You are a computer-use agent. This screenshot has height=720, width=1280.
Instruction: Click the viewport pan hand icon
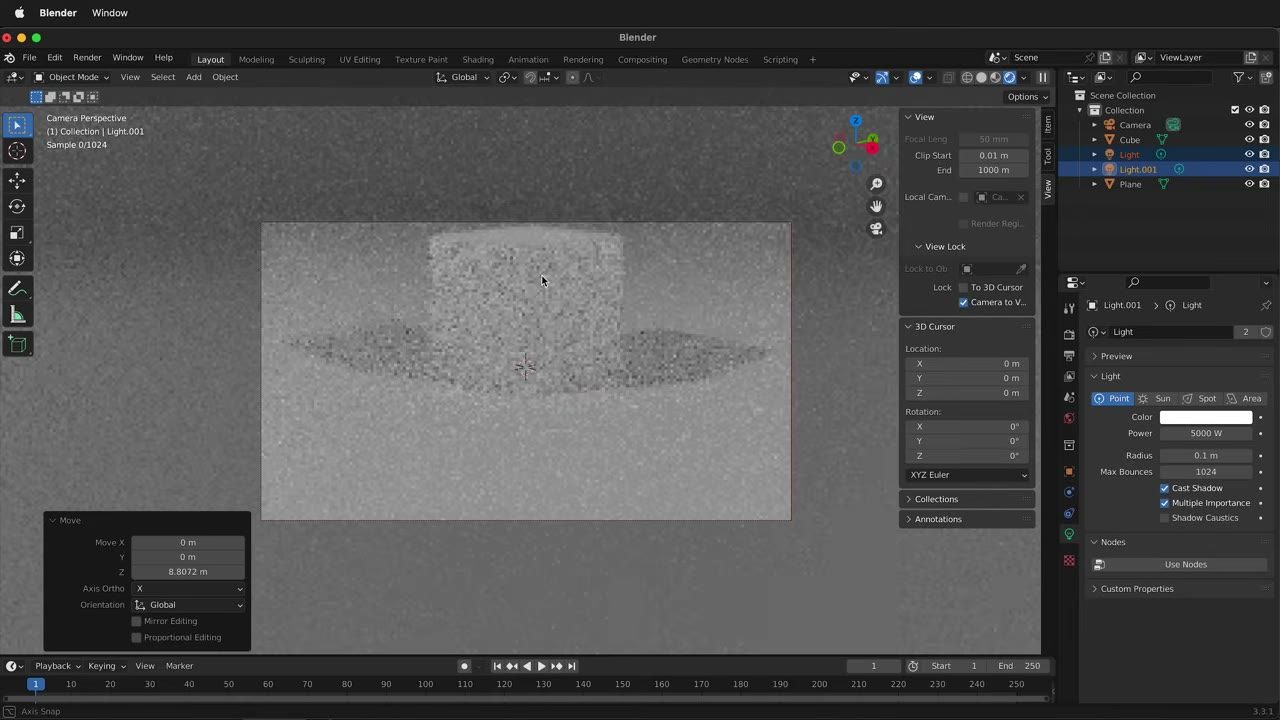[876, 206]
